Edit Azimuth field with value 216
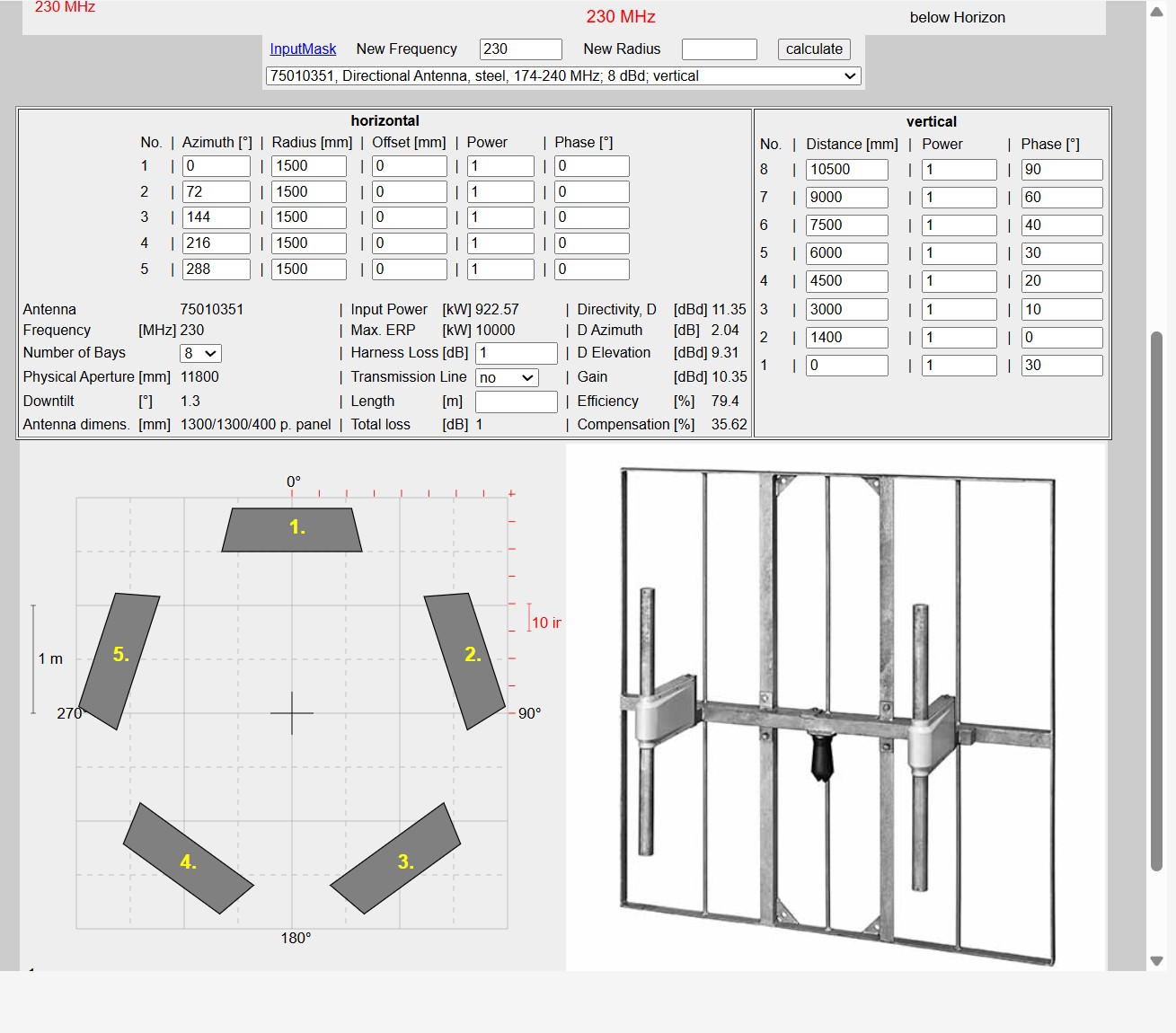 217,243
